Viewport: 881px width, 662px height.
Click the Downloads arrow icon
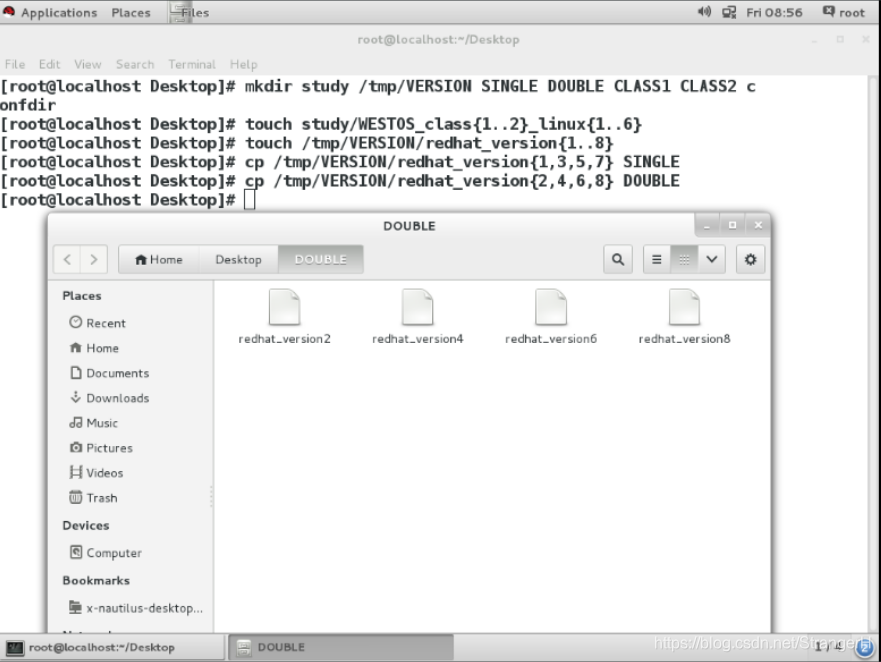75,397
